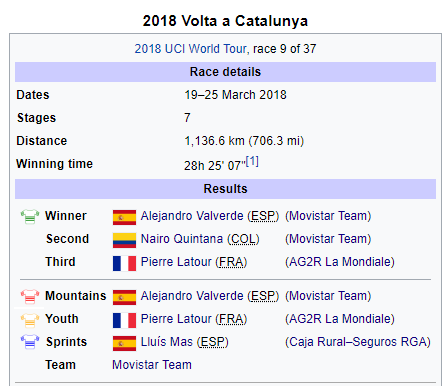Click the France flag in Youth row

(124, 320)
